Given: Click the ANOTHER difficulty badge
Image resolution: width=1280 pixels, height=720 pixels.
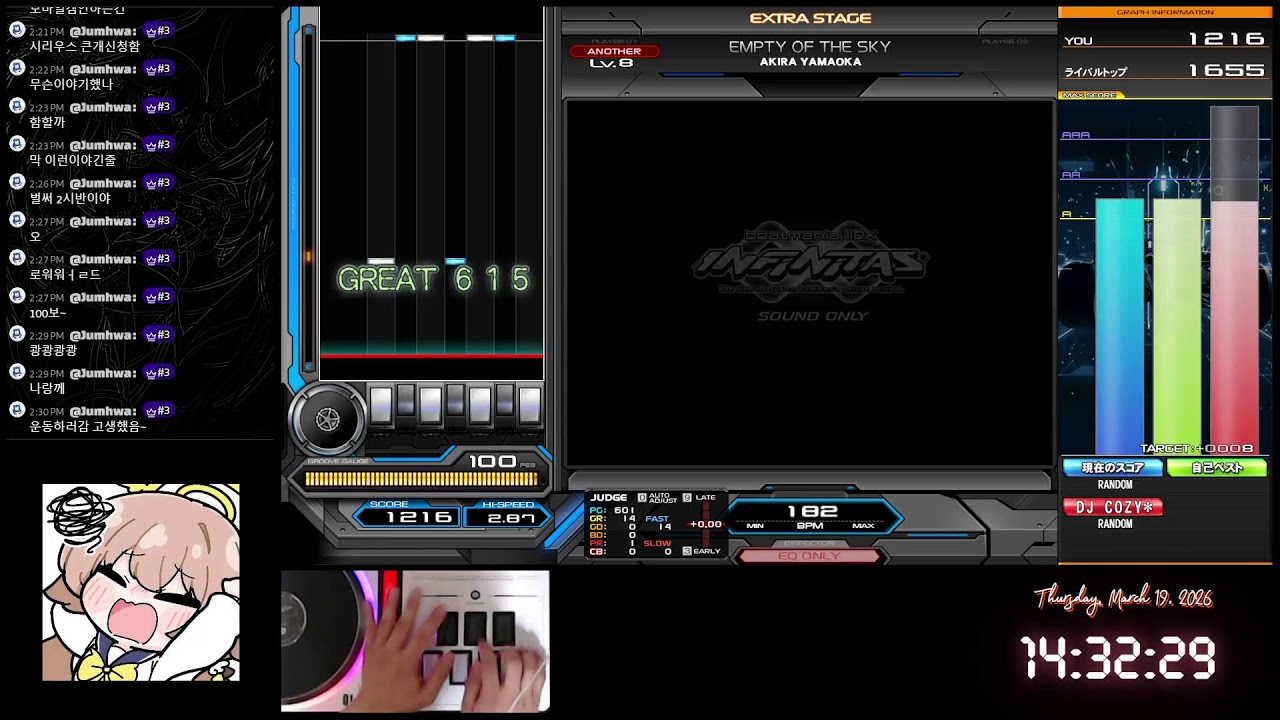Looking at the screenshot, I should (614, 51).
